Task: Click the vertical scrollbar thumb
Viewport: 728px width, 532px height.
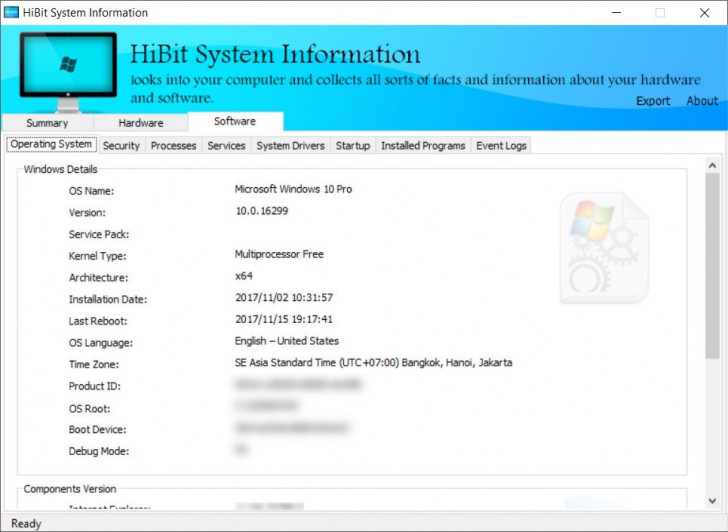Action: pos(712,266)
